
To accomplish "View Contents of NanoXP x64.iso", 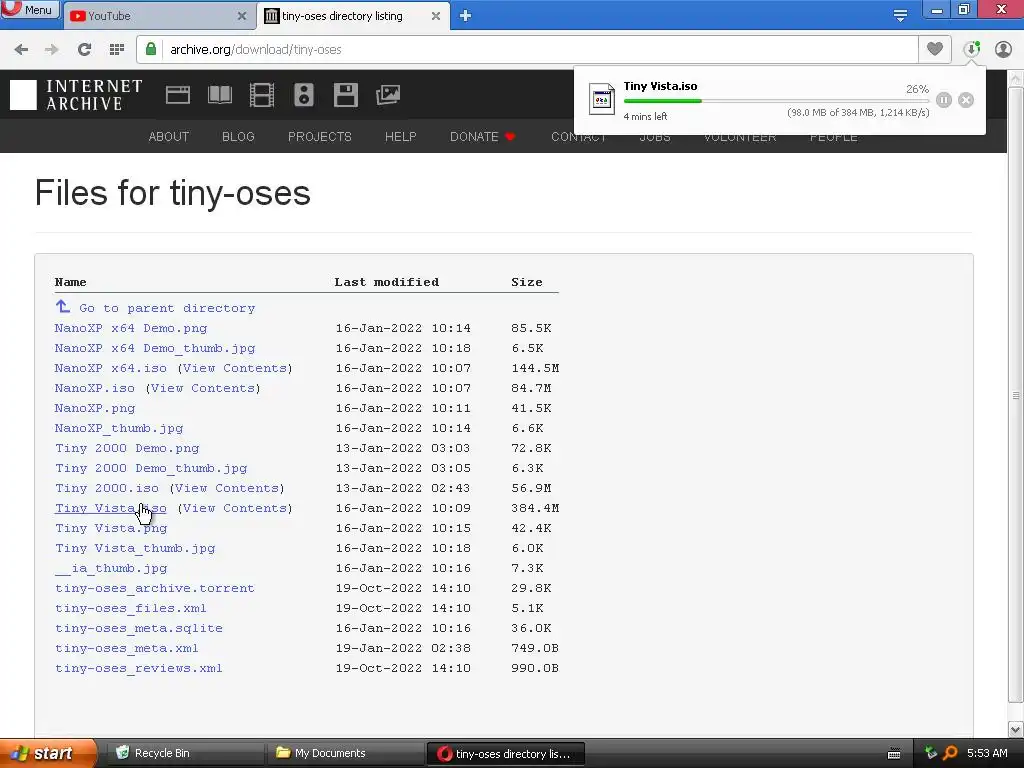I will coord(235,368).
